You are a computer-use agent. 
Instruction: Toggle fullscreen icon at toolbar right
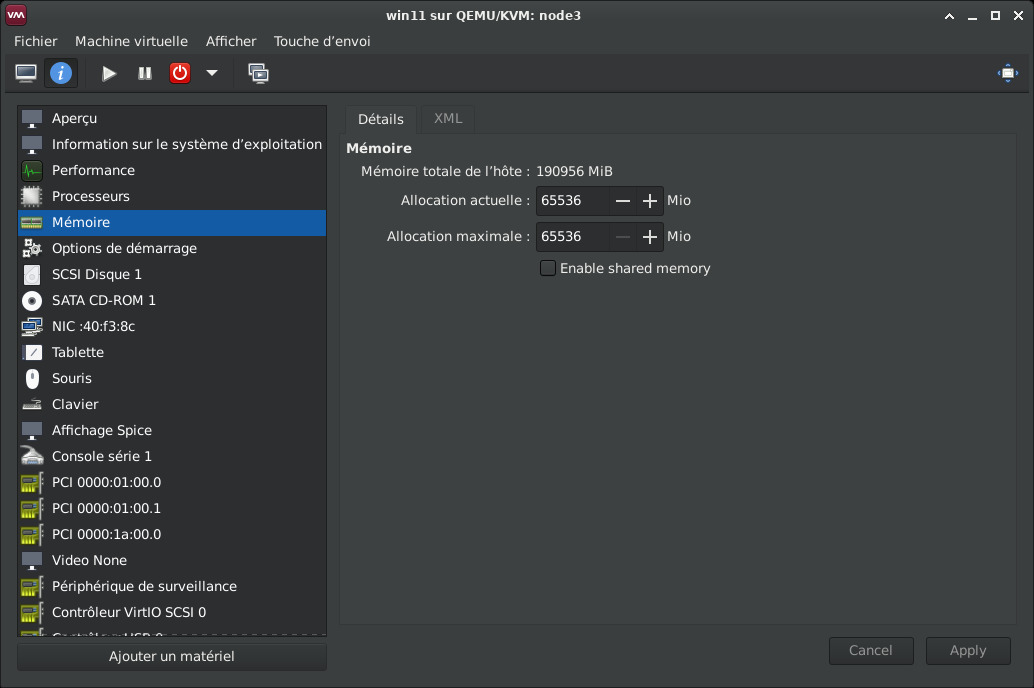tap(1008, 73)
